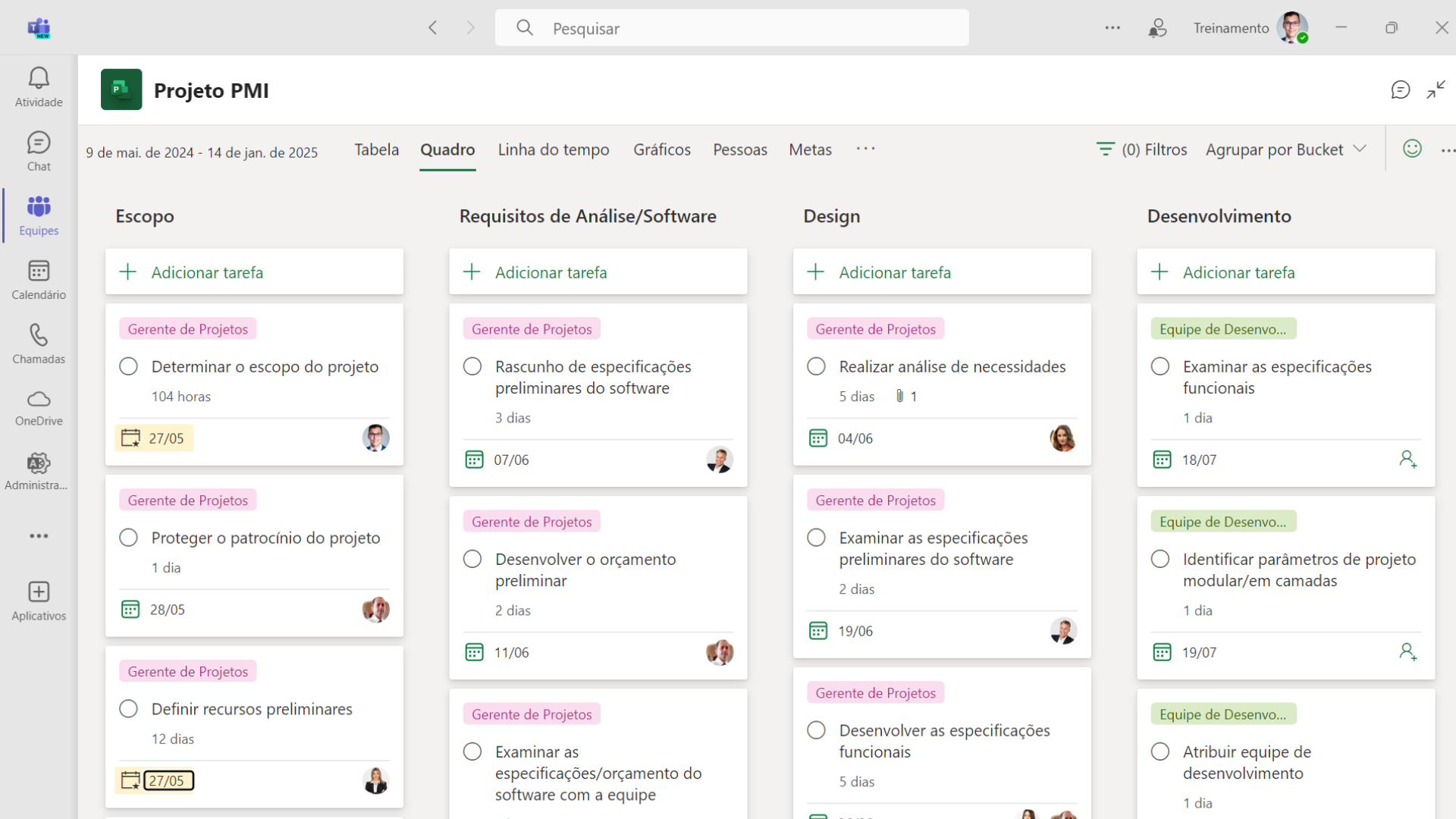1456x819 pixels.
Task: Click the Gerente de Projetos label on Realizar análise
Action: tap(876, 329)
